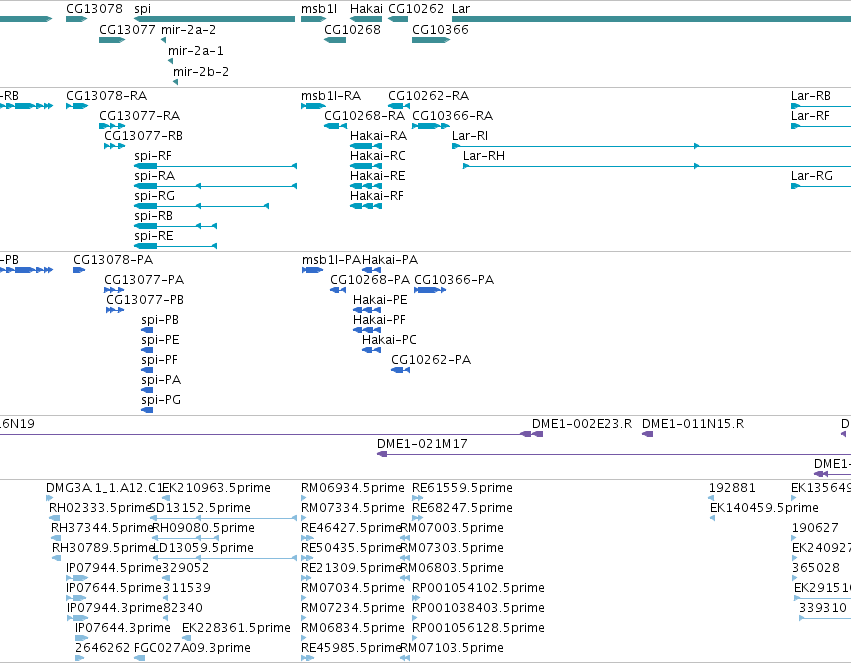Image resolution: width=851 pixels, height=663 pixels.
Task: Click the Hakai gene label
Action: (366, 9)
